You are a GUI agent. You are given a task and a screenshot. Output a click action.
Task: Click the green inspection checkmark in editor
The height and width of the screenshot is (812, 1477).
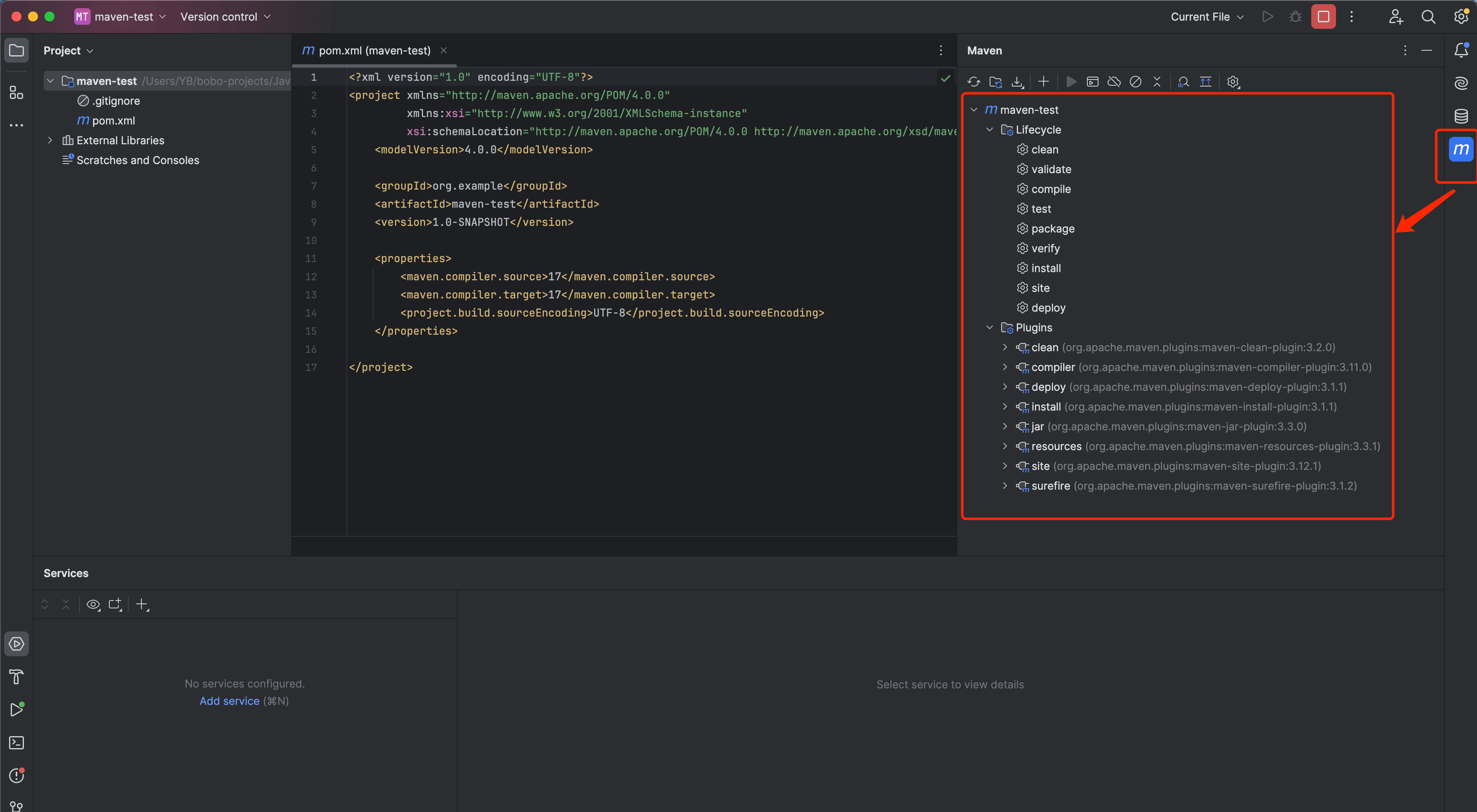point(945,78)
